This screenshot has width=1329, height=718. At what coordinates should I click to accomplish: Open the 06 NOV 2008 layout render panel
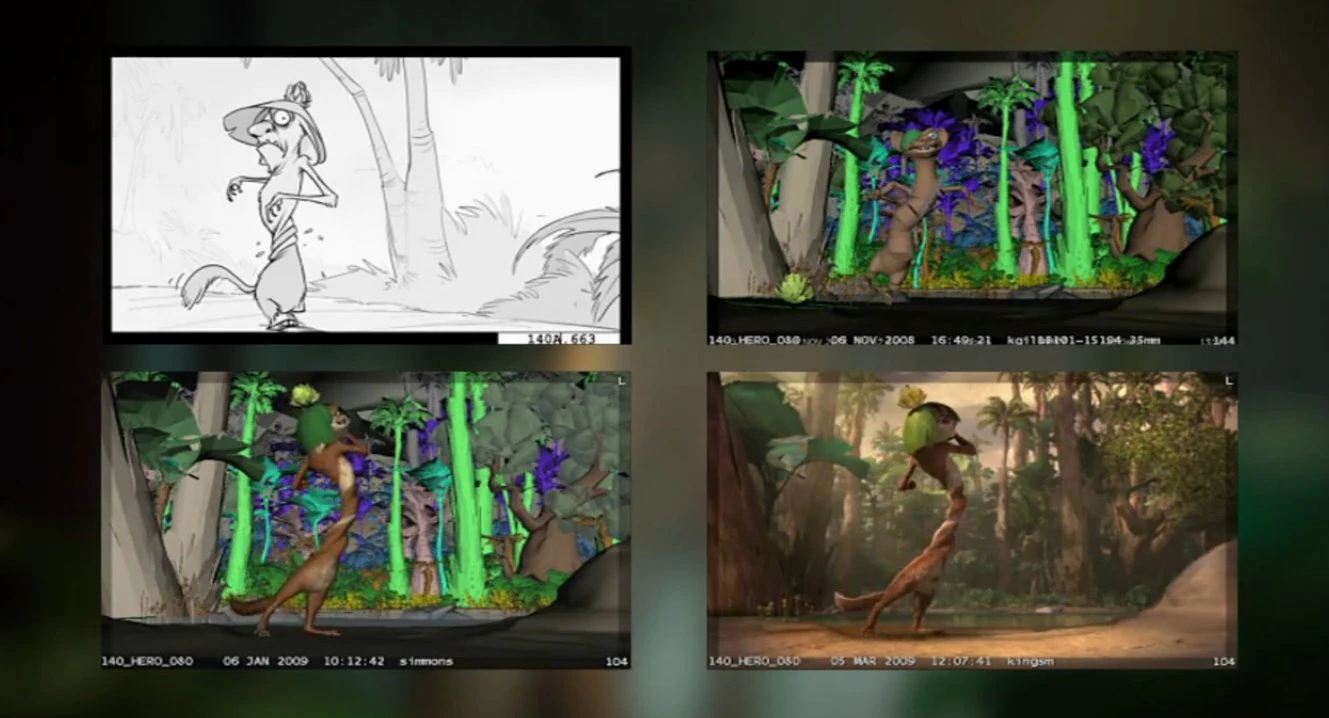[x=972, y=200]
